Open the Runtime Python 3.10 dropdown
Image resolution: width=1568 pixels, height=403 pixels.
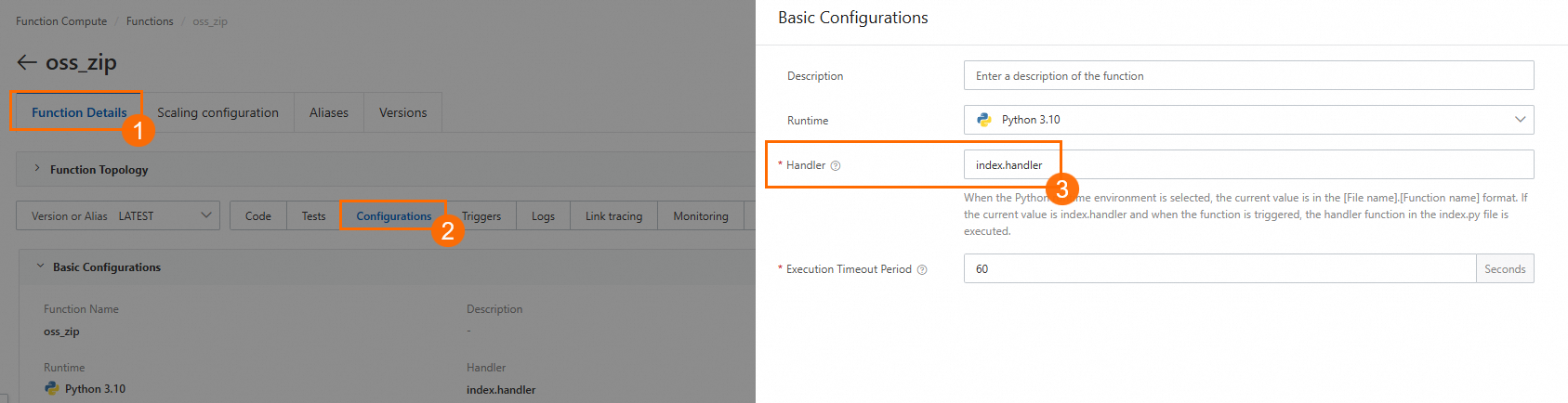[x=1248, y=120]
